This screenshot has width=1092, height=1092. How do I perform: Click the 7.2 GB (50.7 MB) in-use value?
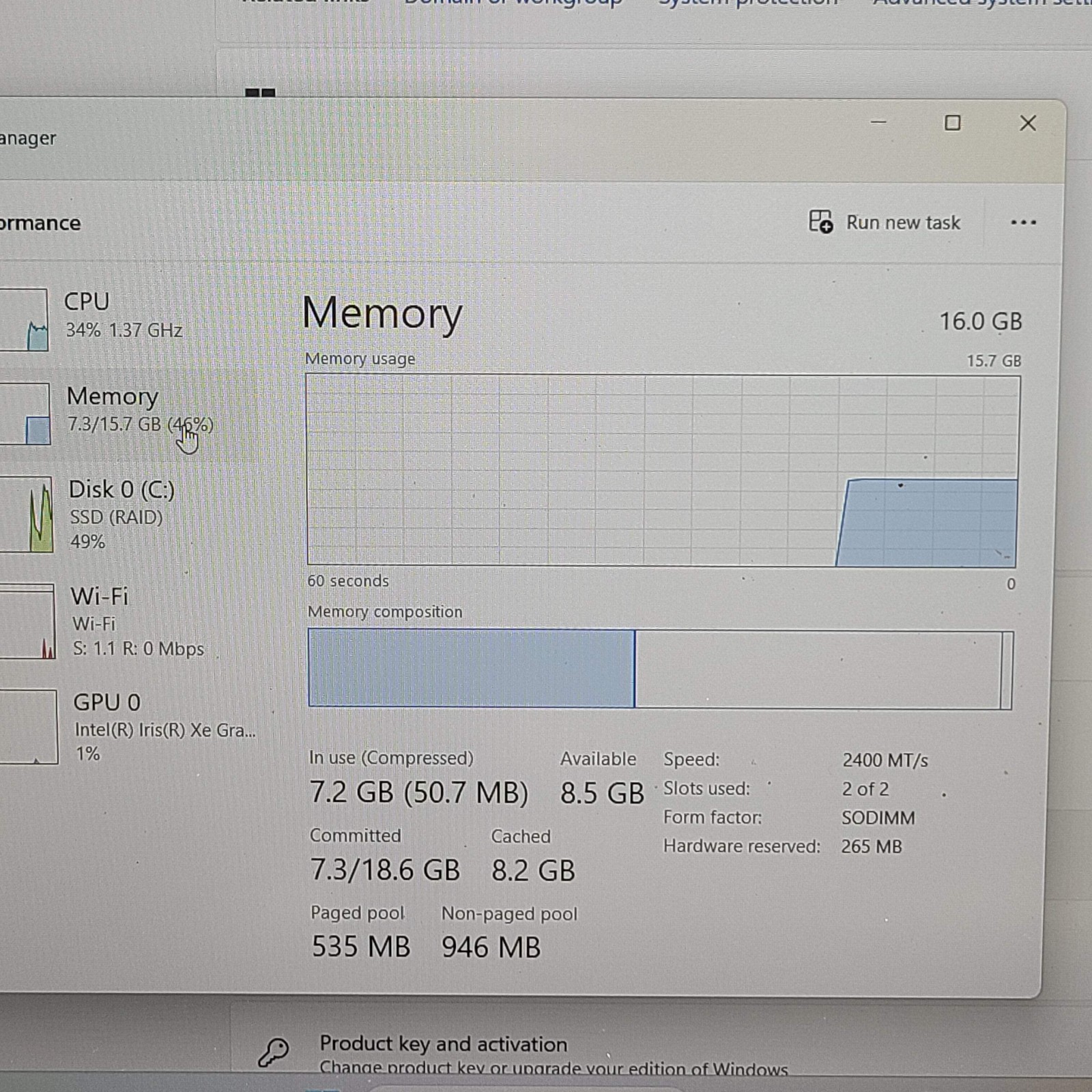(419, 792)
